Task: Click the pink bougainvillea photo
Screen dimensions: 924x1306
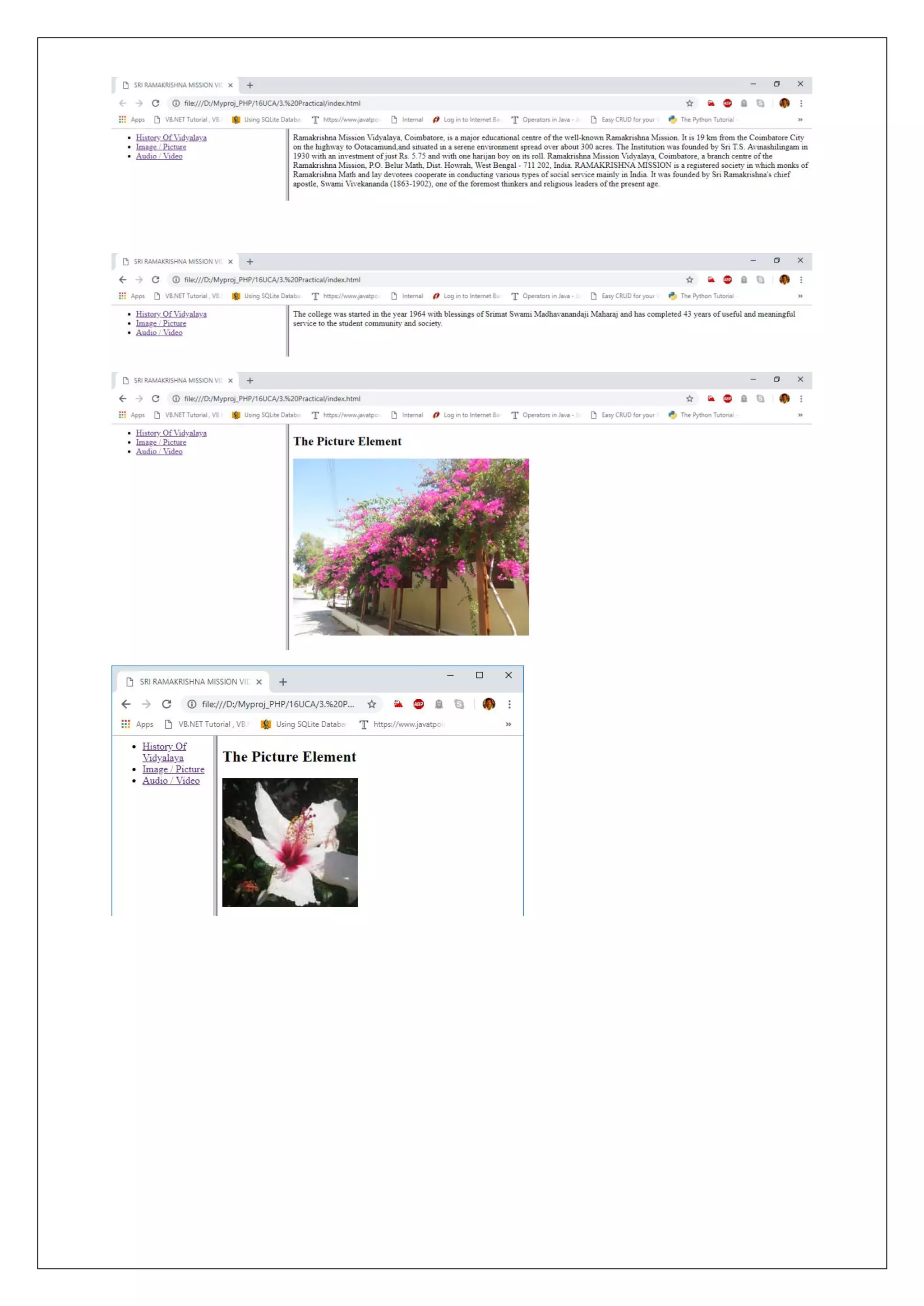Action: click(410, 547)
